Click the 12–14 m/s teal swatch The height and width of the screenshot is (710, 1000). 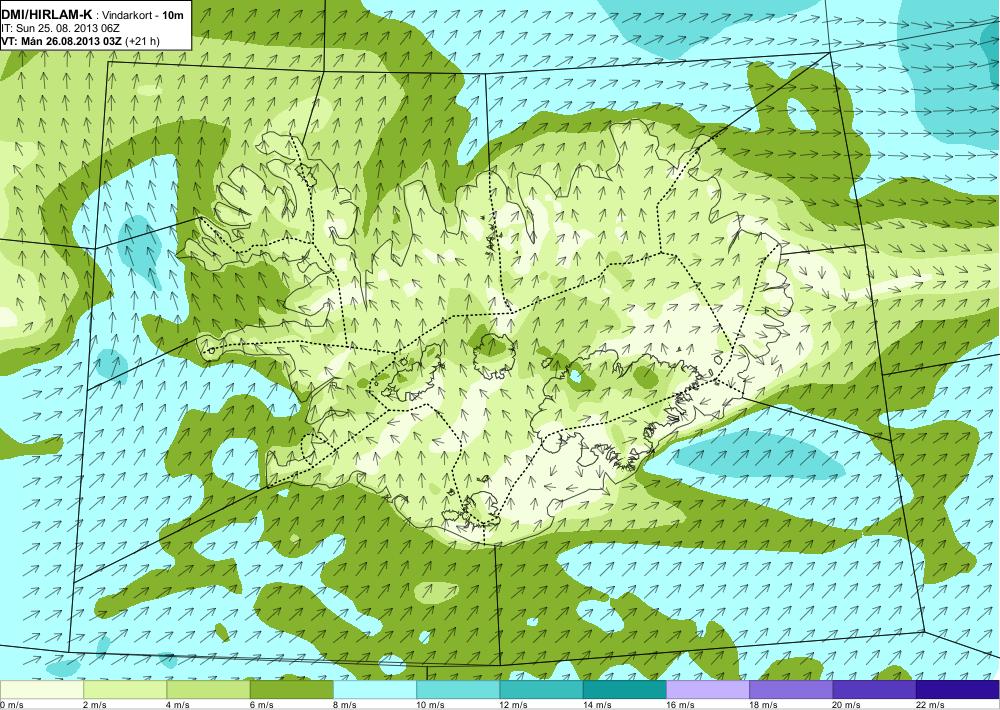(x=541, y=690)
